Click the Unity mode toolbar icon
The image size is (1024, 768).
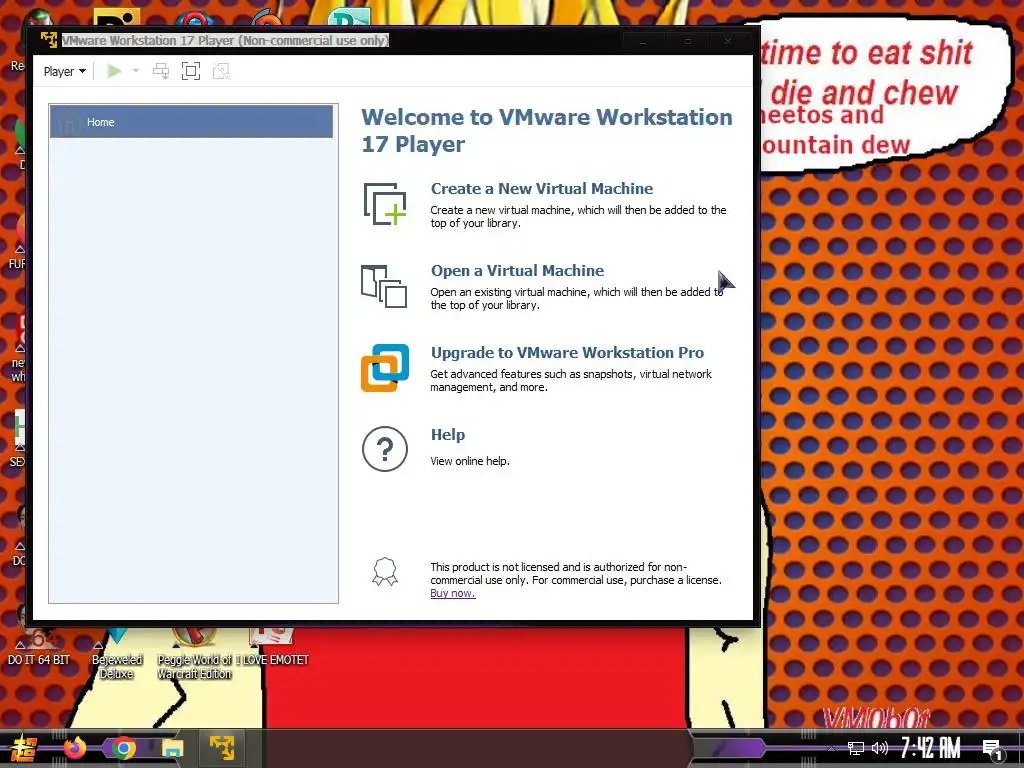[x=221, y=71]
